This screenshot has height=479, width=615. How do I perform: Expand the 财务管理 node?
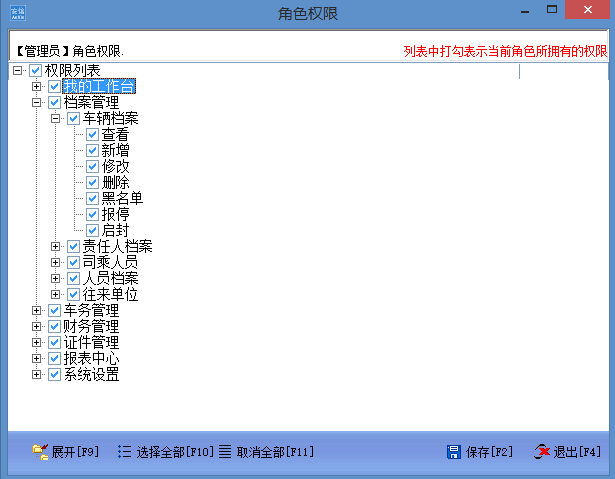point(36,326)
